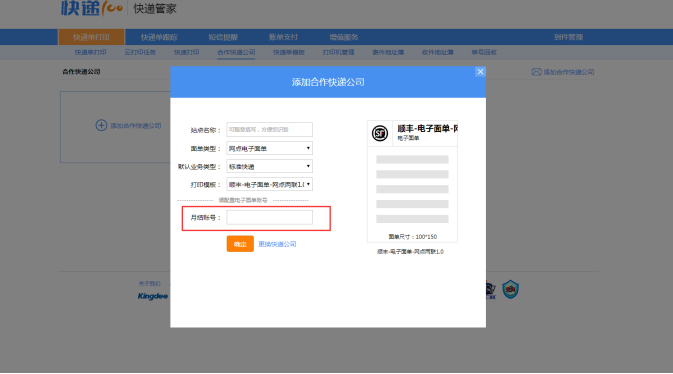Viewport: 673px width, 374px height.
Task: Open the 快递单打印 submenu item
Action: click(x=91, y=52)
